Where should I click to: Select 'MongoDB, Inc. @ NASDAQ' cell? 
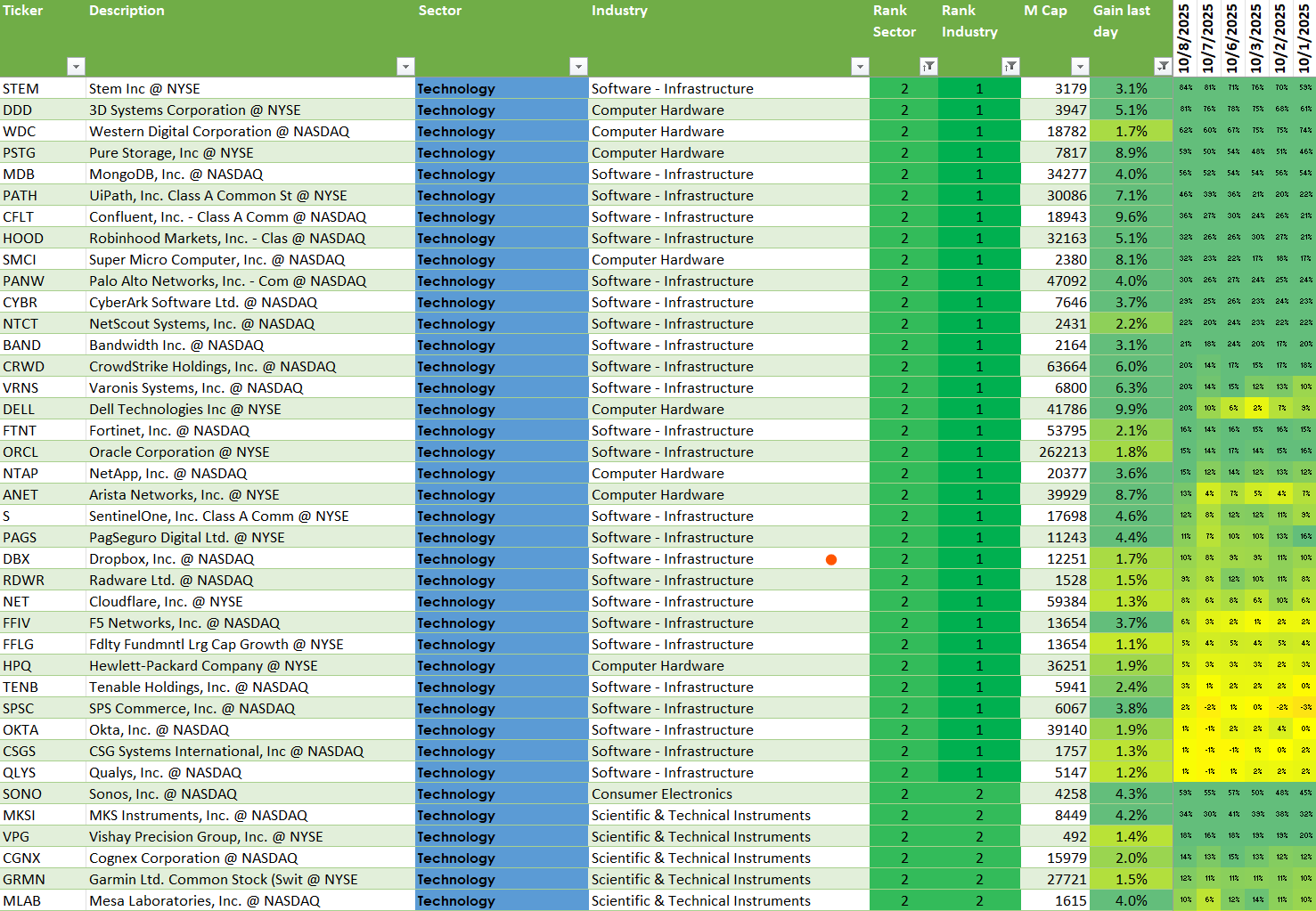pos(250,174)
